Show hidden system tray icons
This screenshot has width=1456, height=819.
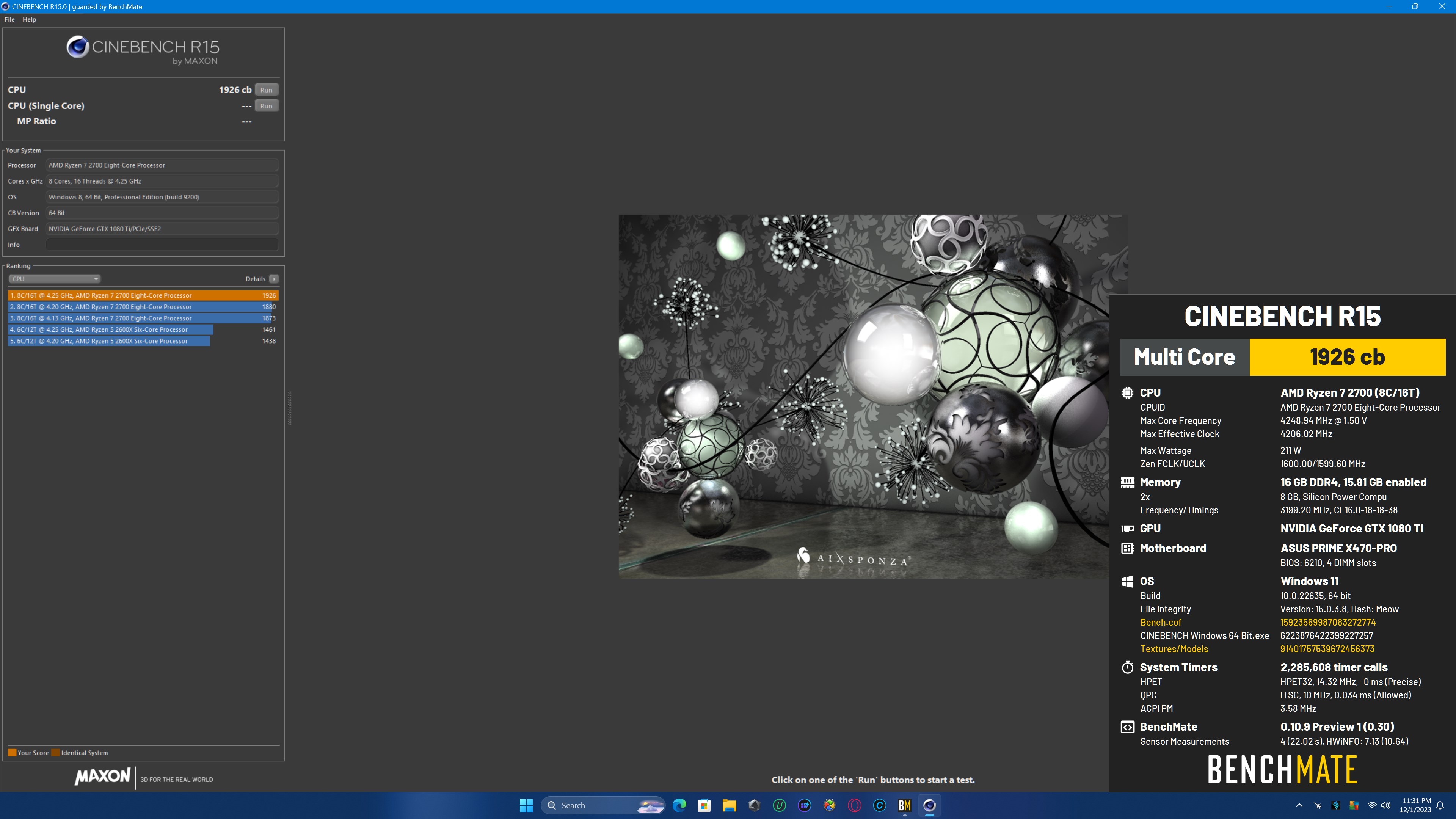(x=1299, y=805)
